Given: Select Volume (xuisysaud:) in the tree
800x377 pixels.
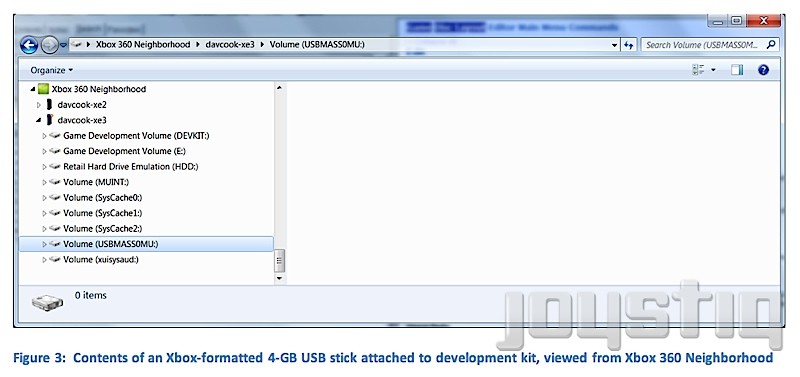Looking at the screenshot, I should click(101, 260).
